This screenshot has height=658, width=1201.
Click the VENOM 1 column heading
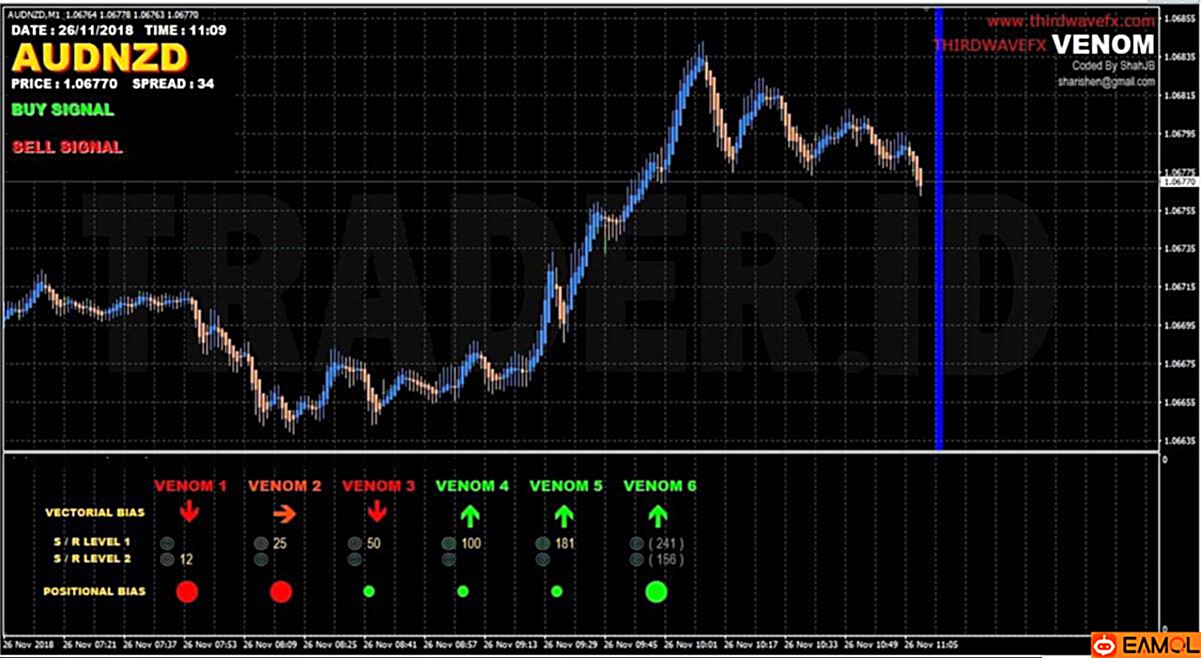190,486
